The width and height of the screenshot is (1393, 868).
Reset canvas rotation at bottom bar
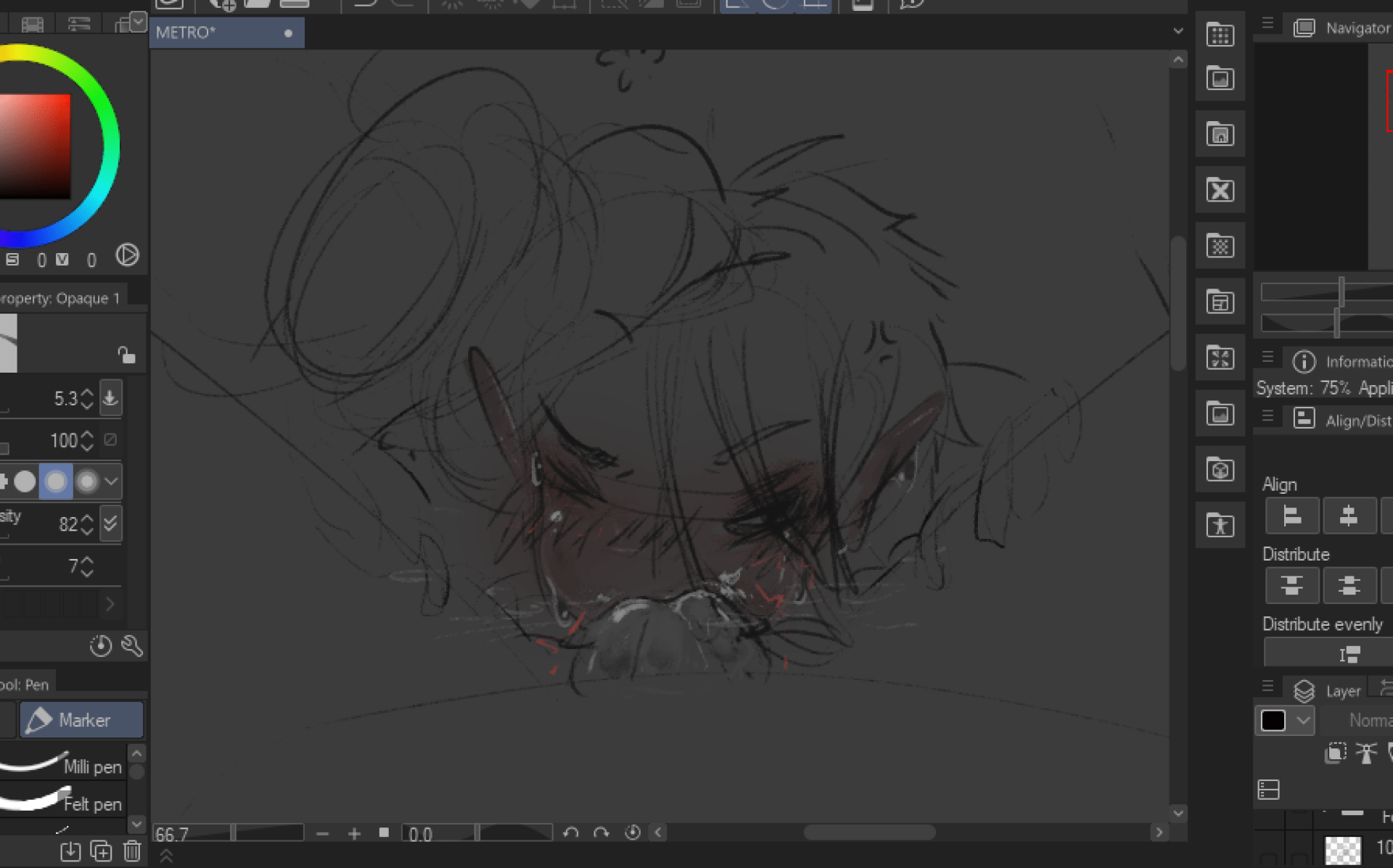click(x=632, y=832)
